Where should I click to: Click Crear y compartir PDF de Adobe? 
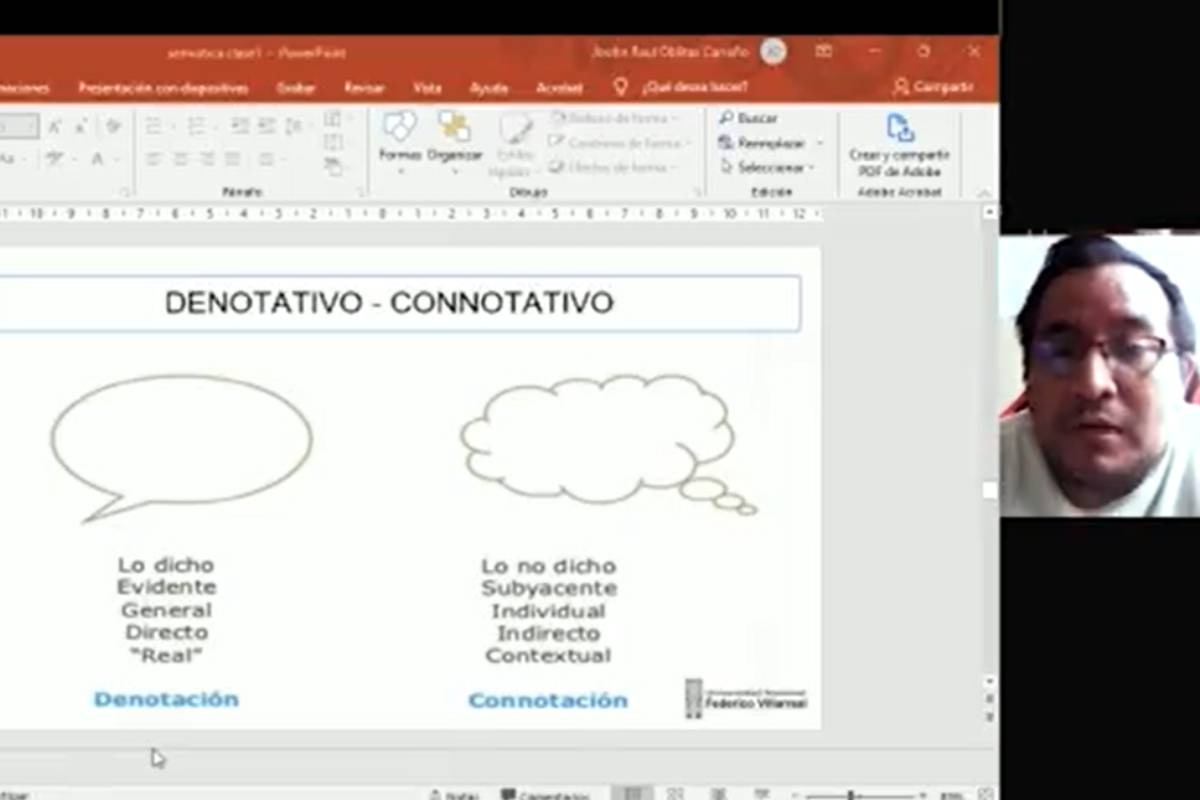(x=899, y=144)
